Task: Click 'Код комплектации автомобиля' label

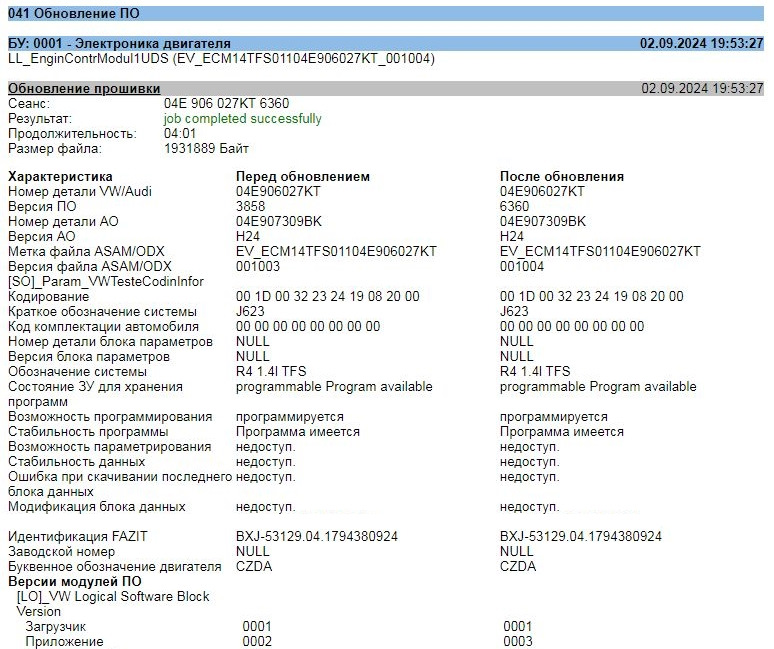Action: click(x=103, y=327)
